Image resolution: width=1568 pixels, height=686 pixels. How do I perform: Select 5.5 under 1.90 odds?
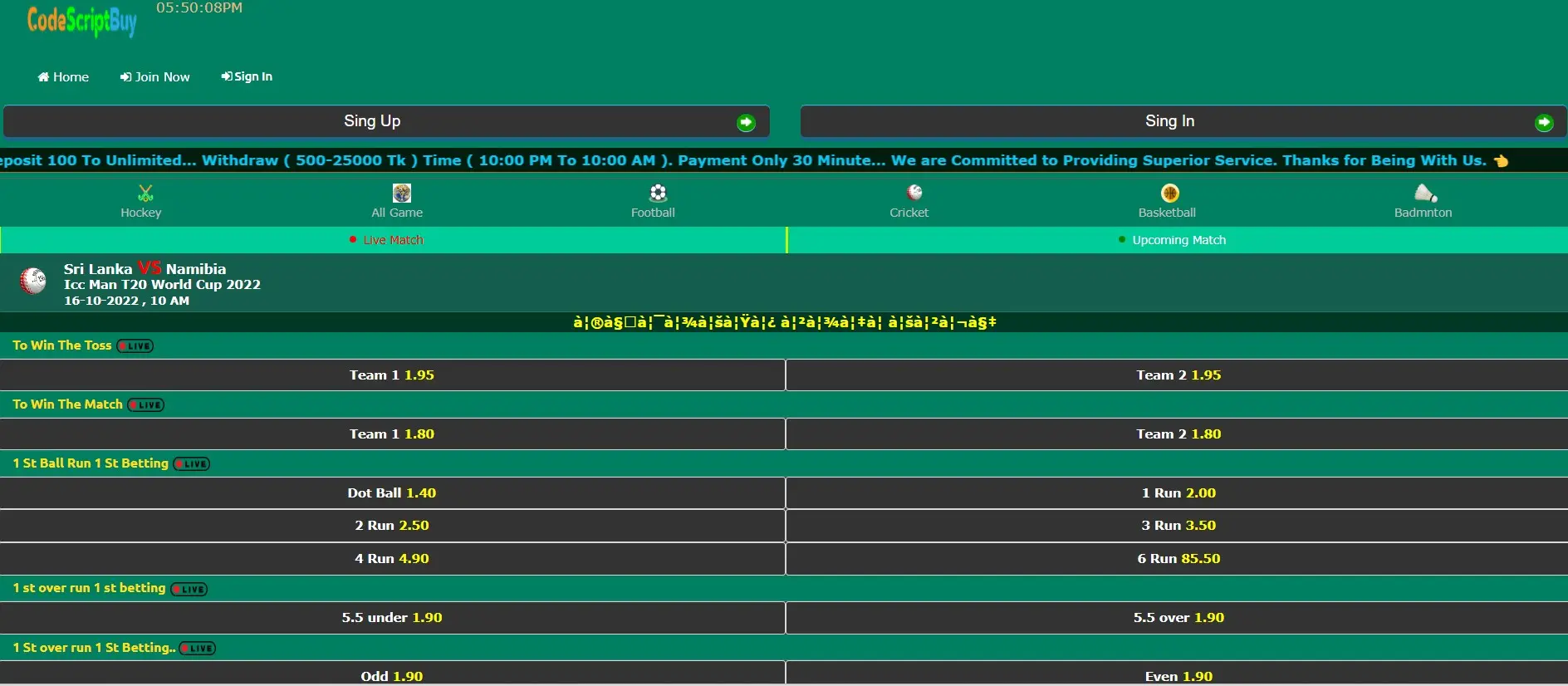[x=392, y=618]
